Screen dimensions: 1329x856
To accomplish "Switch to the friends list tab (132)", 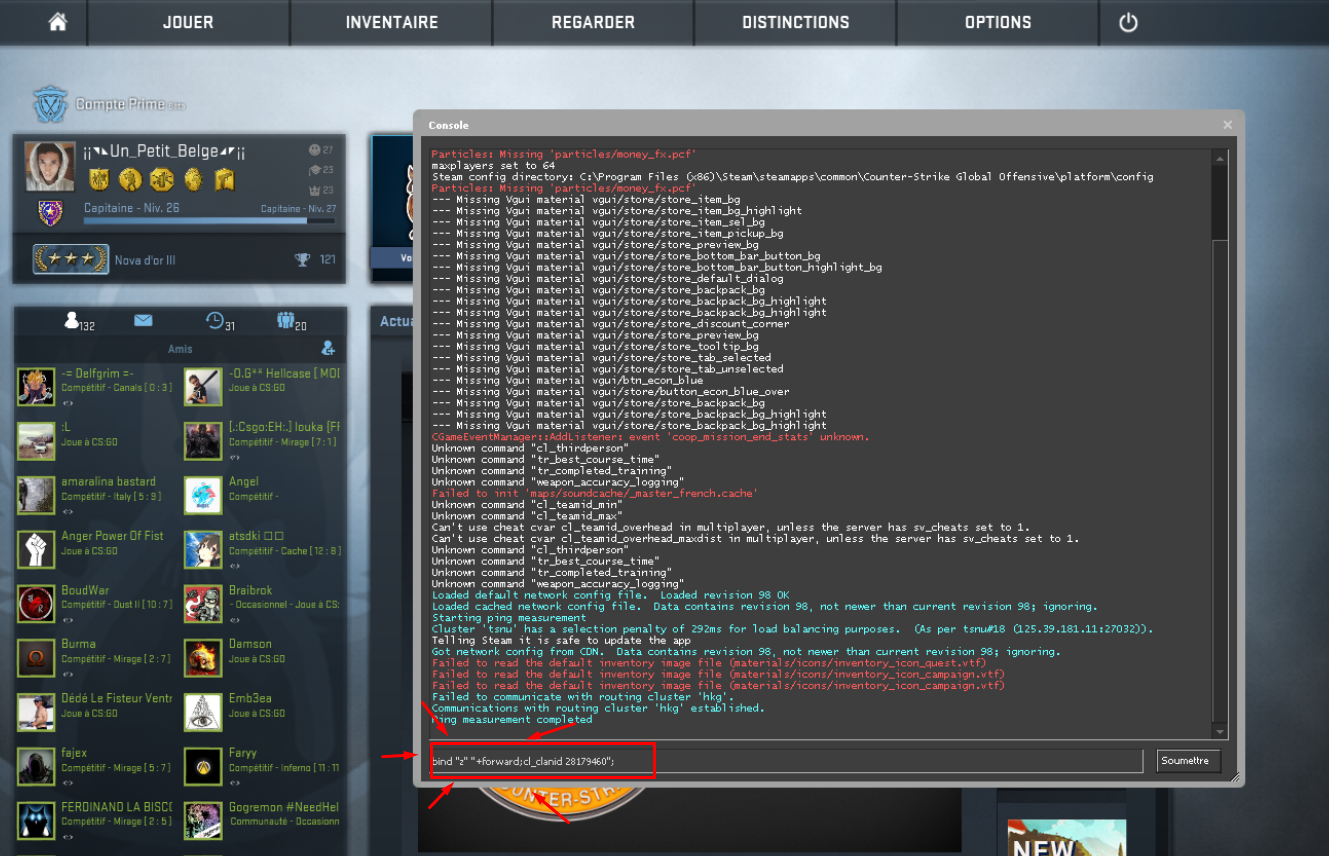I will [x=79, y=321].
